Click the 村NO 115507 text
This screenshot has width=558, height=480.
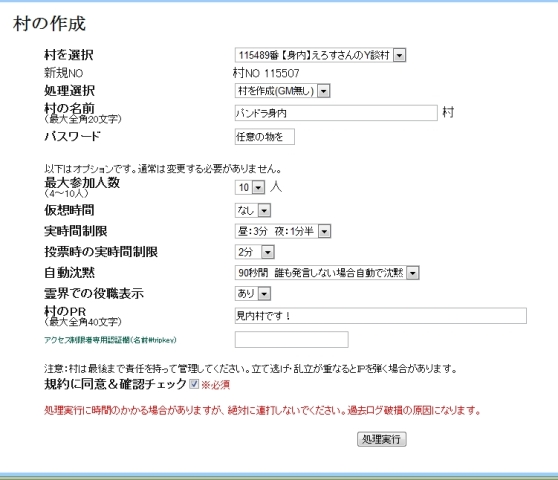point(266,73)
